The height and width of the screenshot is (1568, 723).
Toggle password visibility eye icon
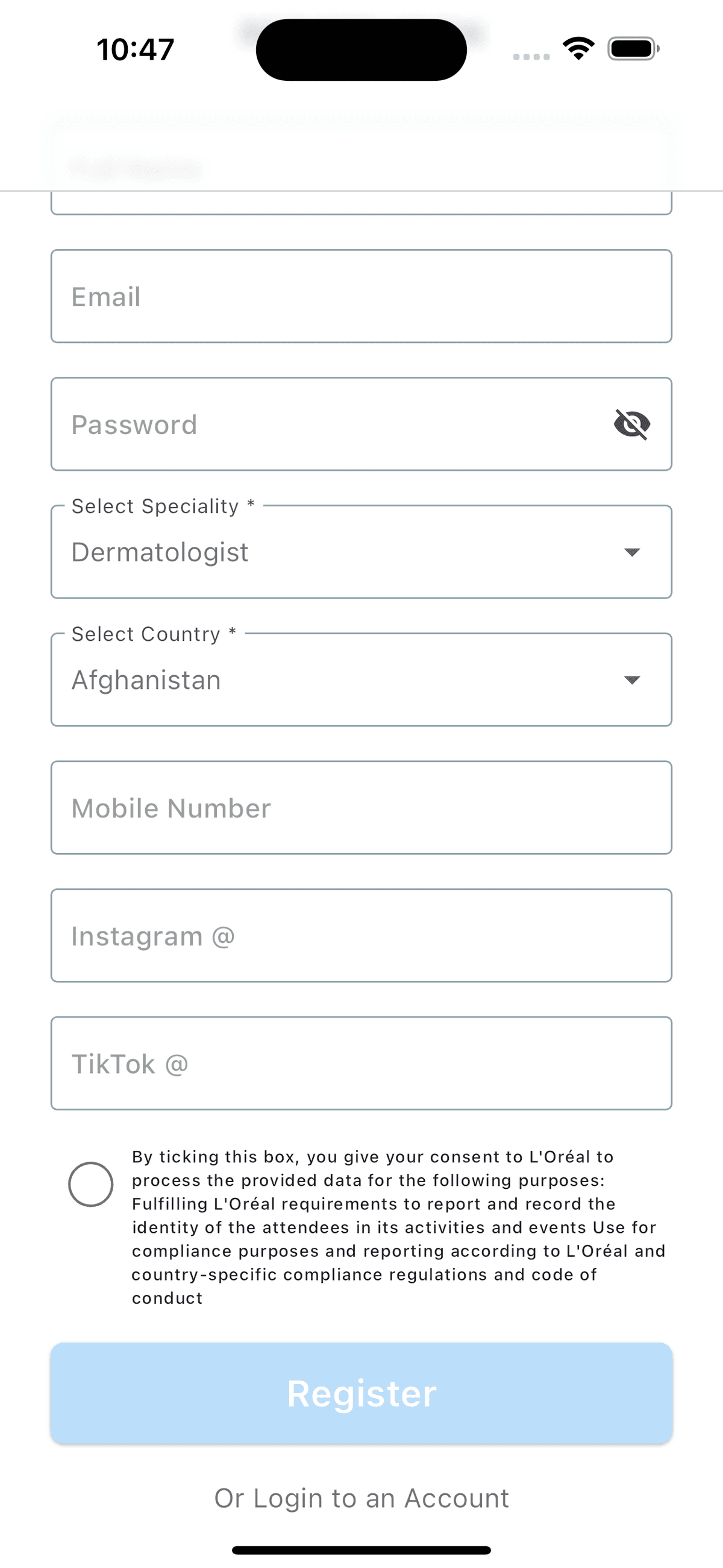click(631, 424)
